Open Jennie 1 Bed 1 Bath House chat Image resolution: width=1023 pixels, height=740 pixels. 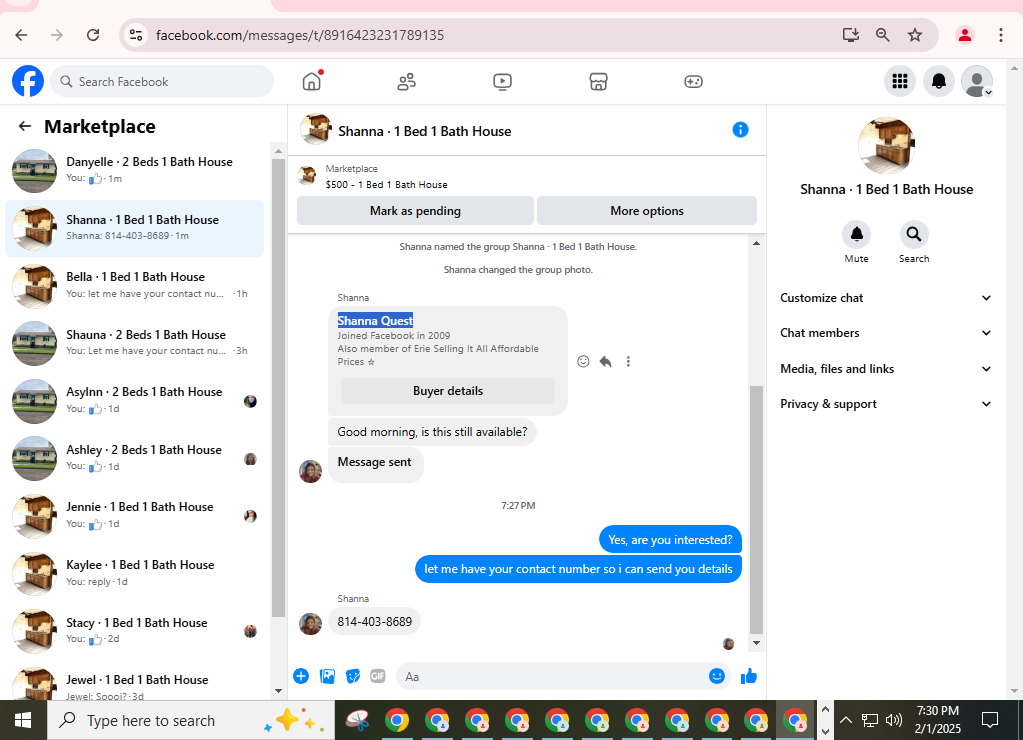click(134, 515)
